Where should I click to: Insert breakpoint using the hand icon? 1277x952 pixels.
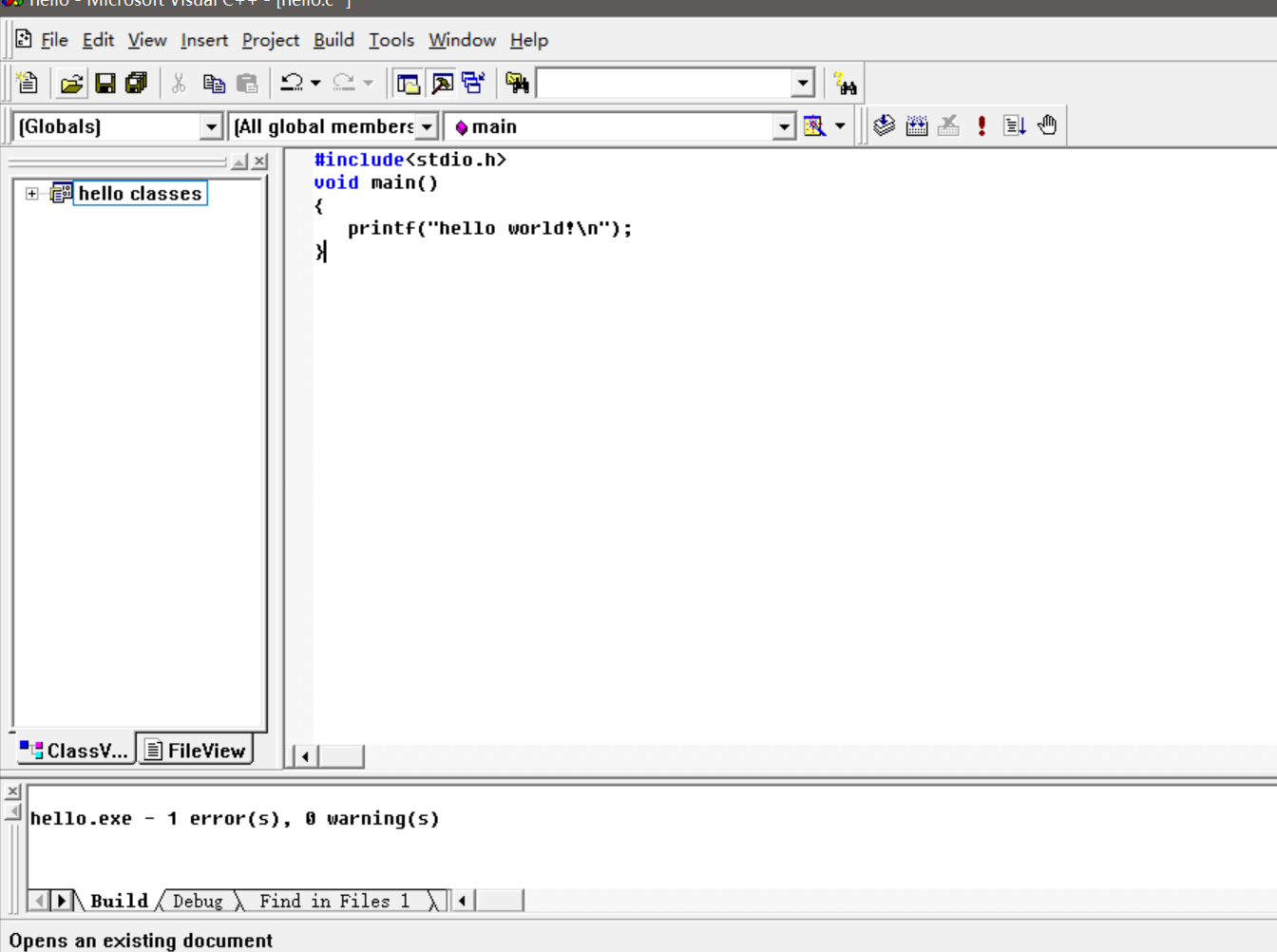(1047, 125)
